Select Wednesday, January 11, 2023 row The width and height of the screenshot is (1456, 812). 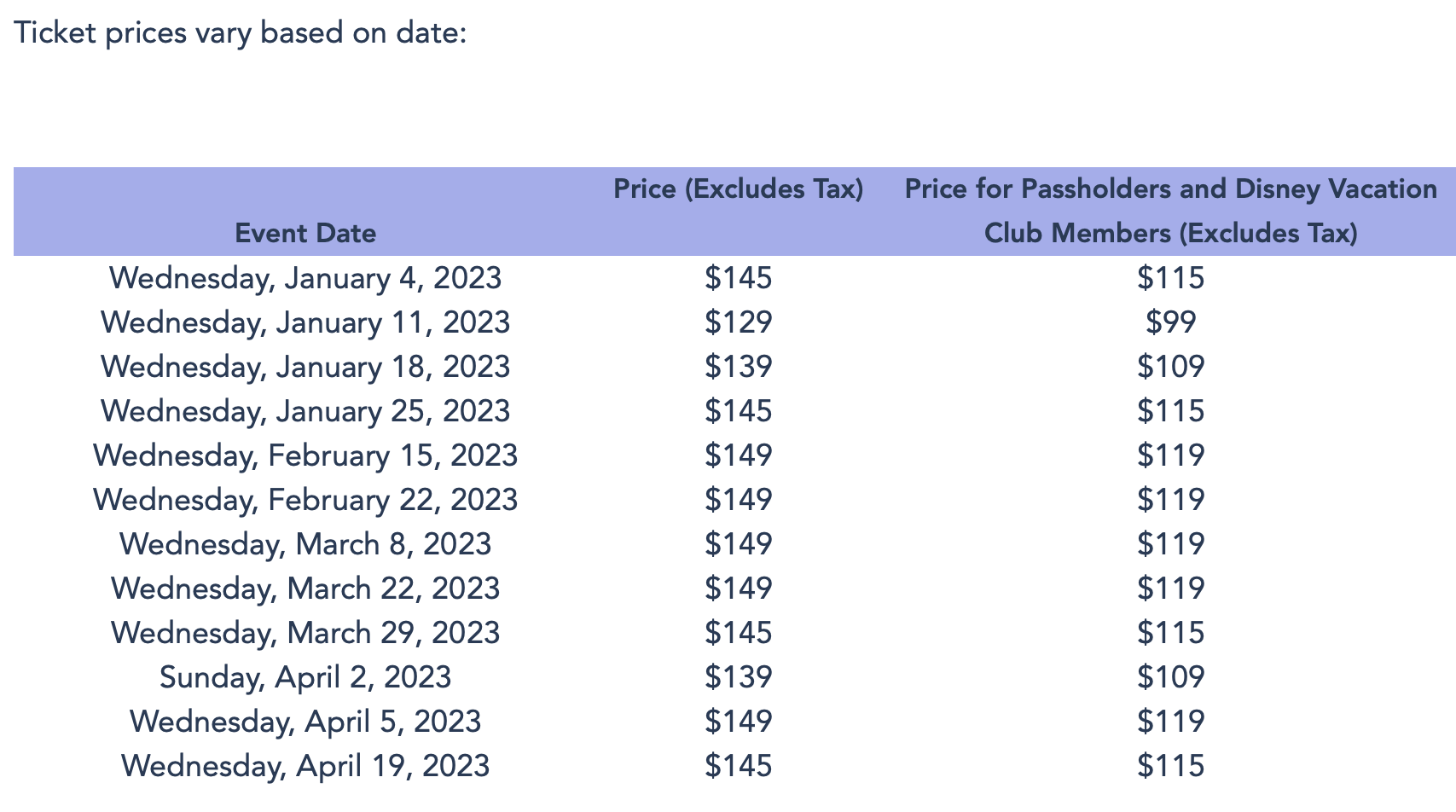click(305, 322)
